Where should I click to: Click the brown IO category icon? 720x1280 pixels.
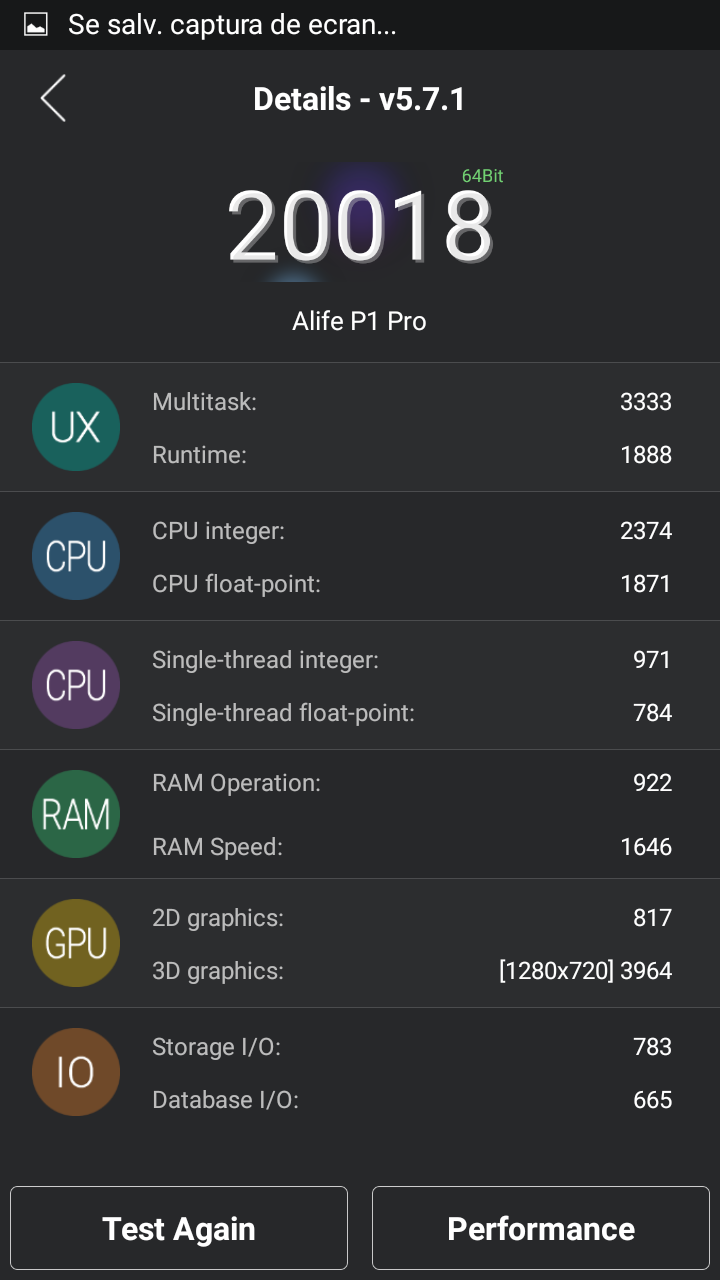(76, 1072)
